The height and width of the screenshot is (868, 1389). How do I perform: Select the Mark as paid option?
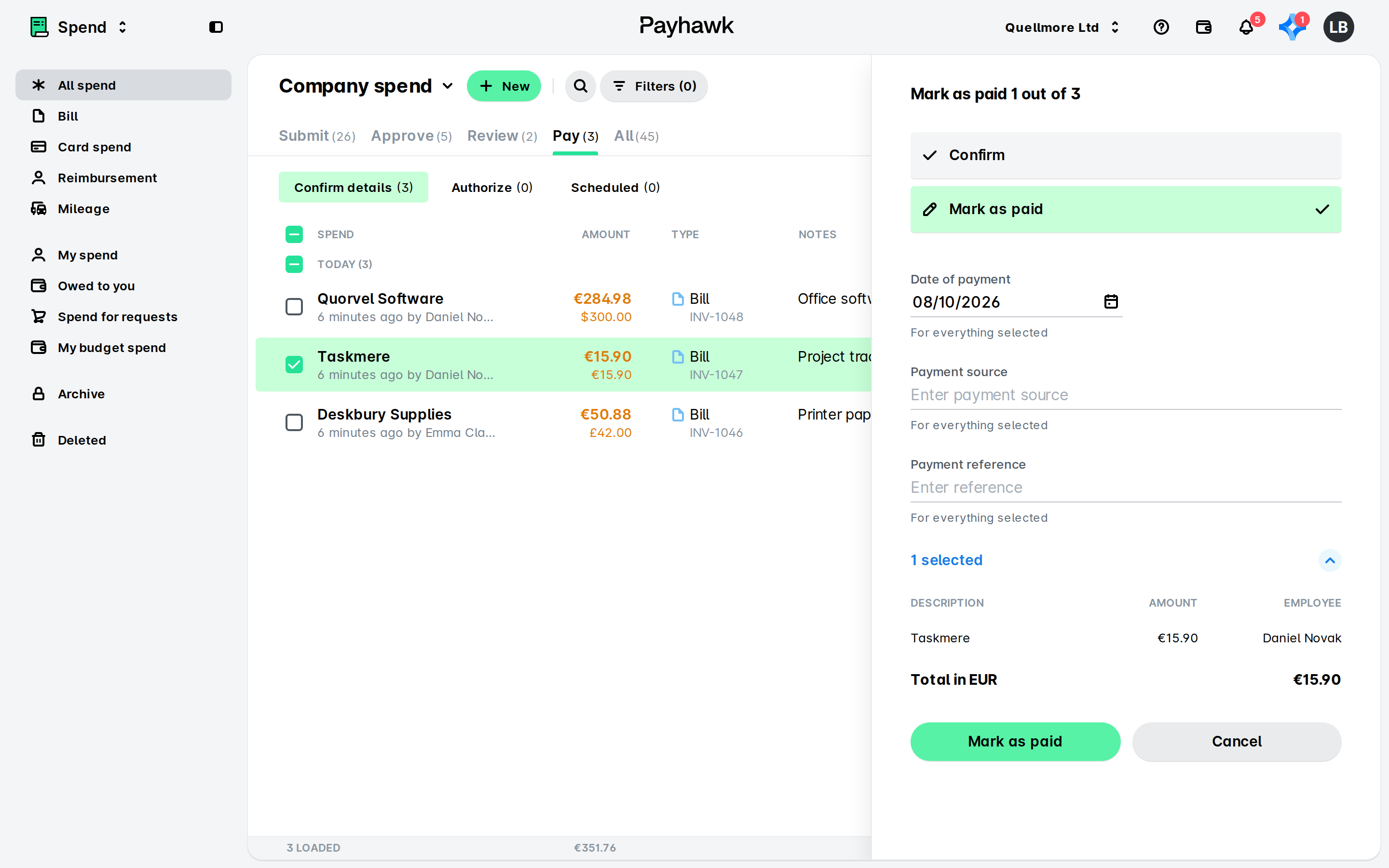(x=1126, y=210)
